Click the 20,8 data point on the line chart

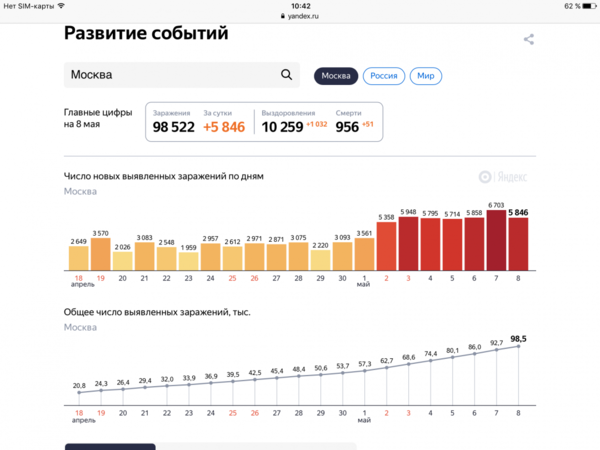(x=78, y=393)
